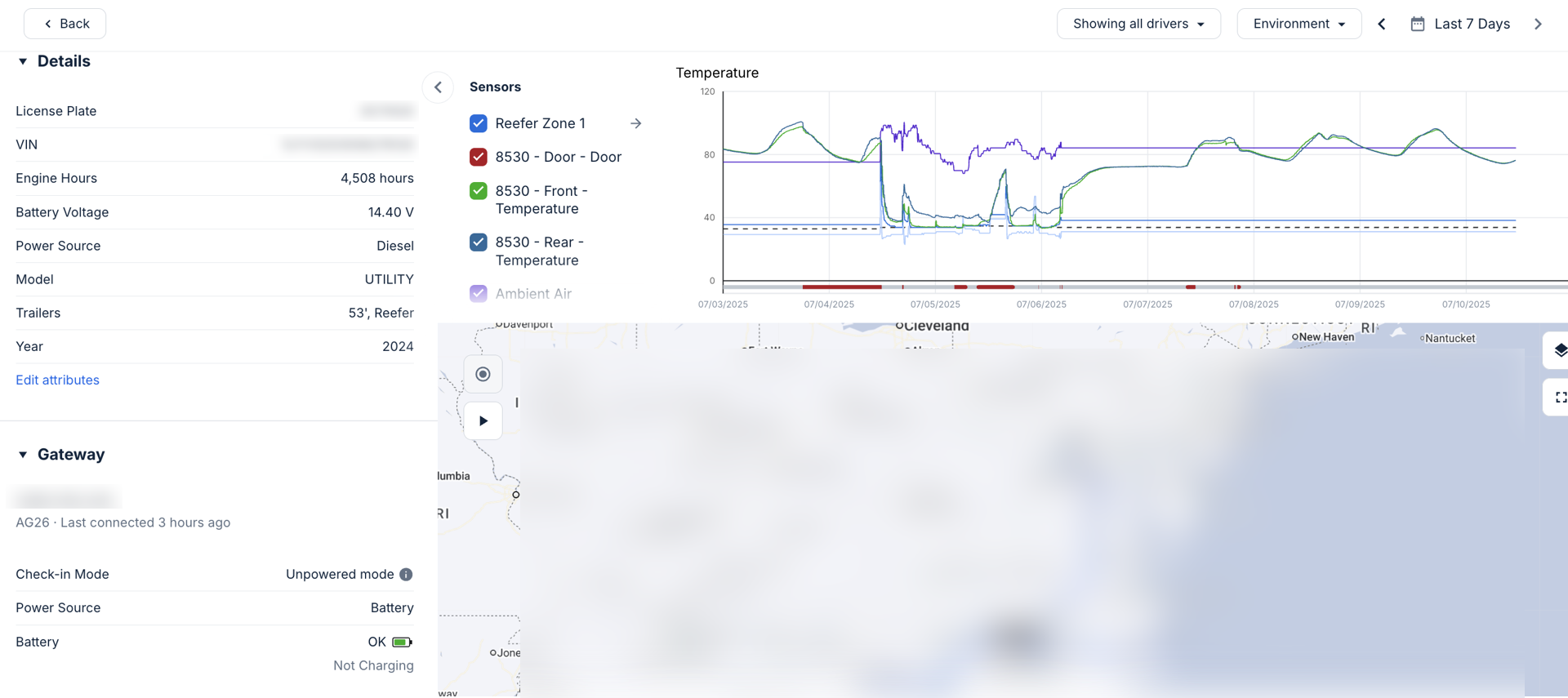The height and width of the screenshot is (698, 1568).
Task: Toggle the 8530 Door sensor checkbox
Action: [x=479, y=157]
